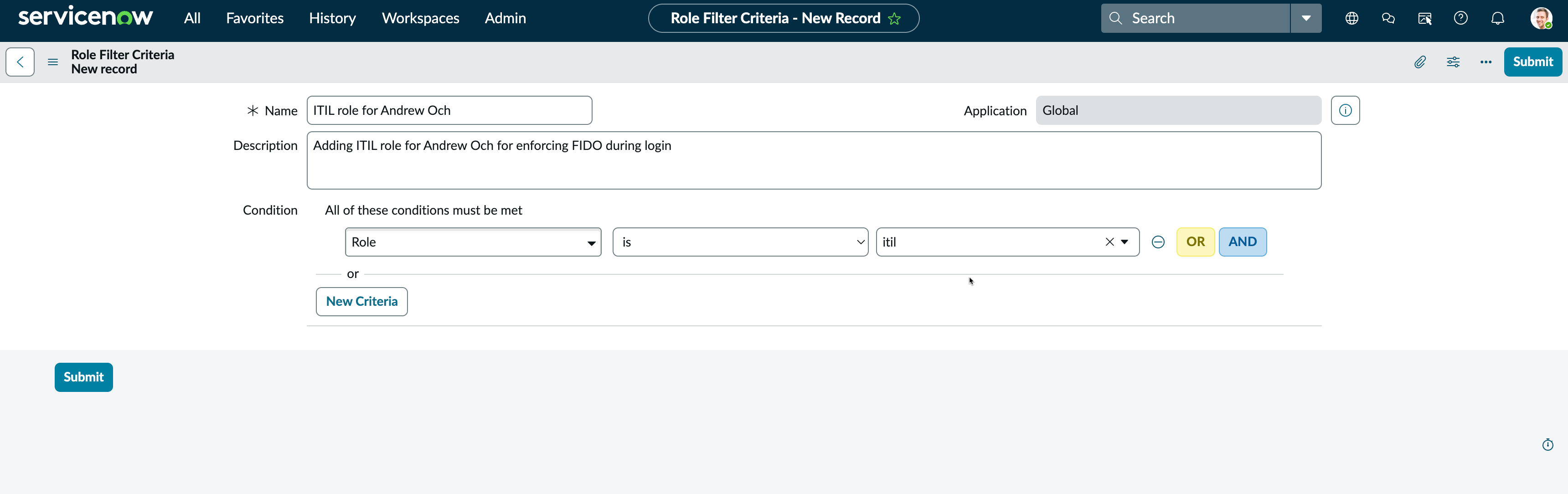This screenshot has height=494, width=1568.
Task: Click the Description text area
Action: point(814,160)
